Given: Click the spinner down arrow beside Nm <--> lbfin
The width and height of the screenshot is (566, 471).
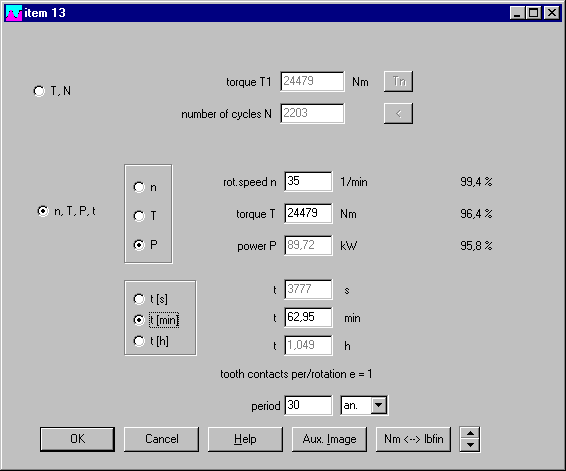Looking at the screenshot, I should coord(470,445).
